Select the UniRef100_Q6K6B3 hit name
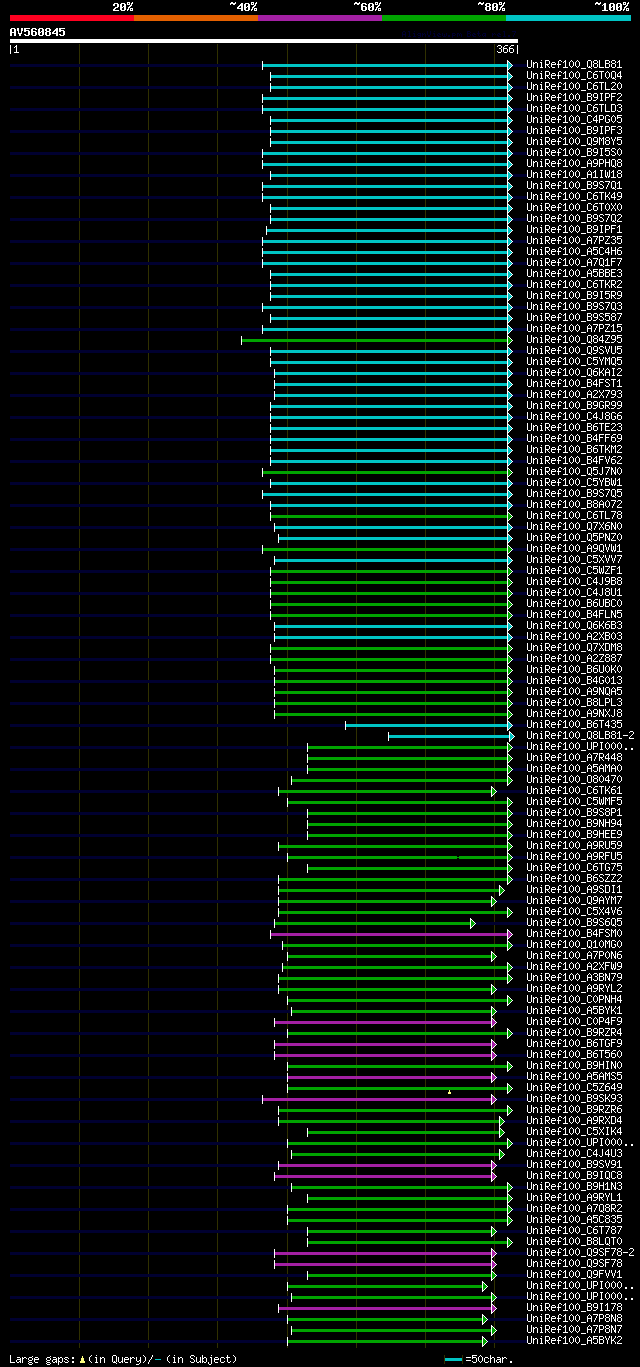 574,626
